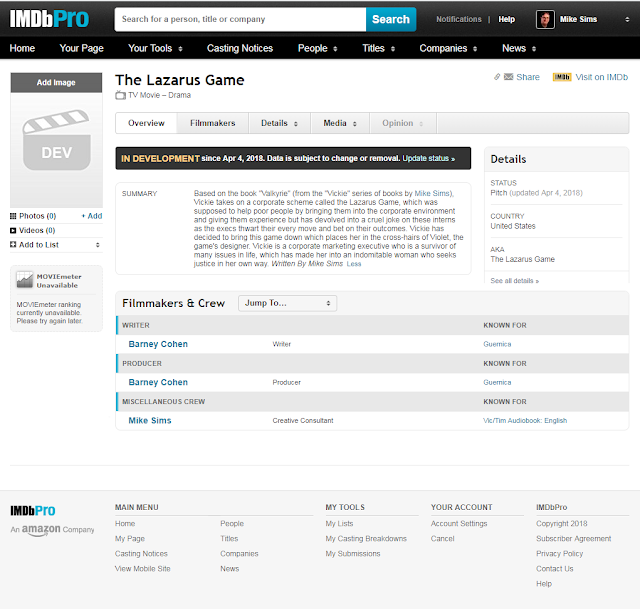Open the Companies dropdown menu

[448, 49]
